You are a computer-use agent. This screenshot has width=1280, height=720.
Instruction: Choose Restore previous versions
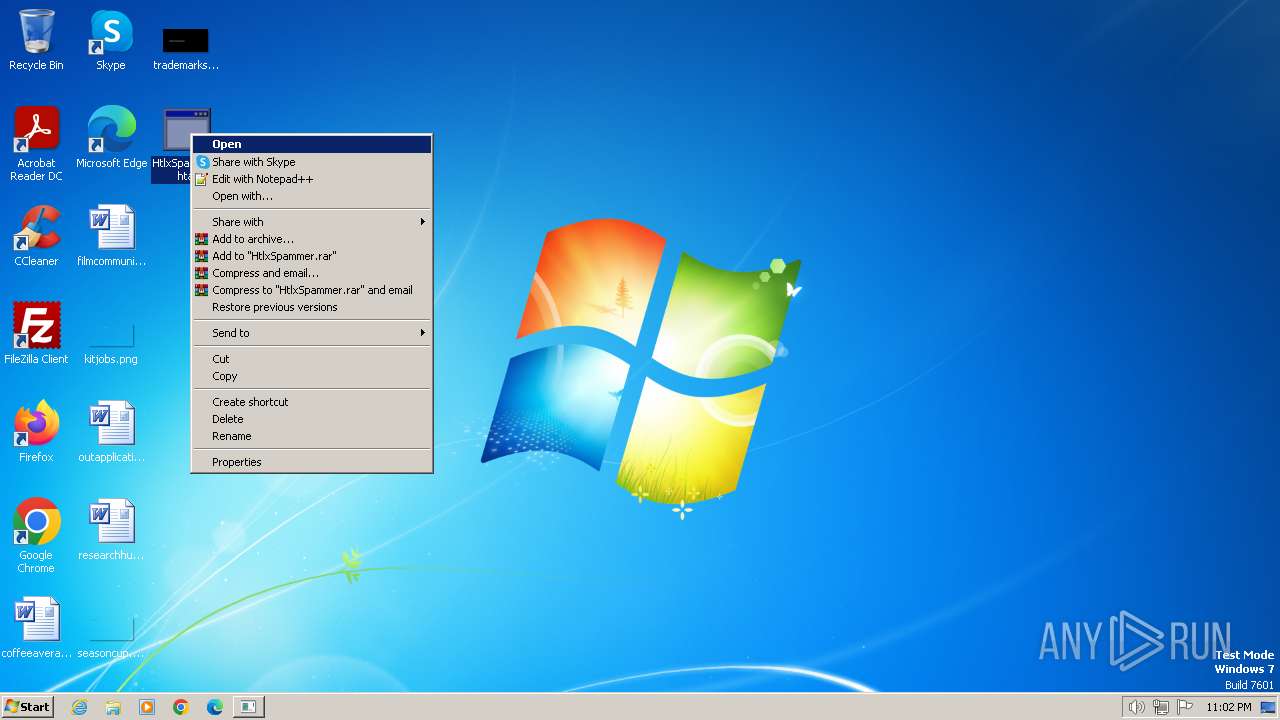pyautogui.click(x=312, y=307)
